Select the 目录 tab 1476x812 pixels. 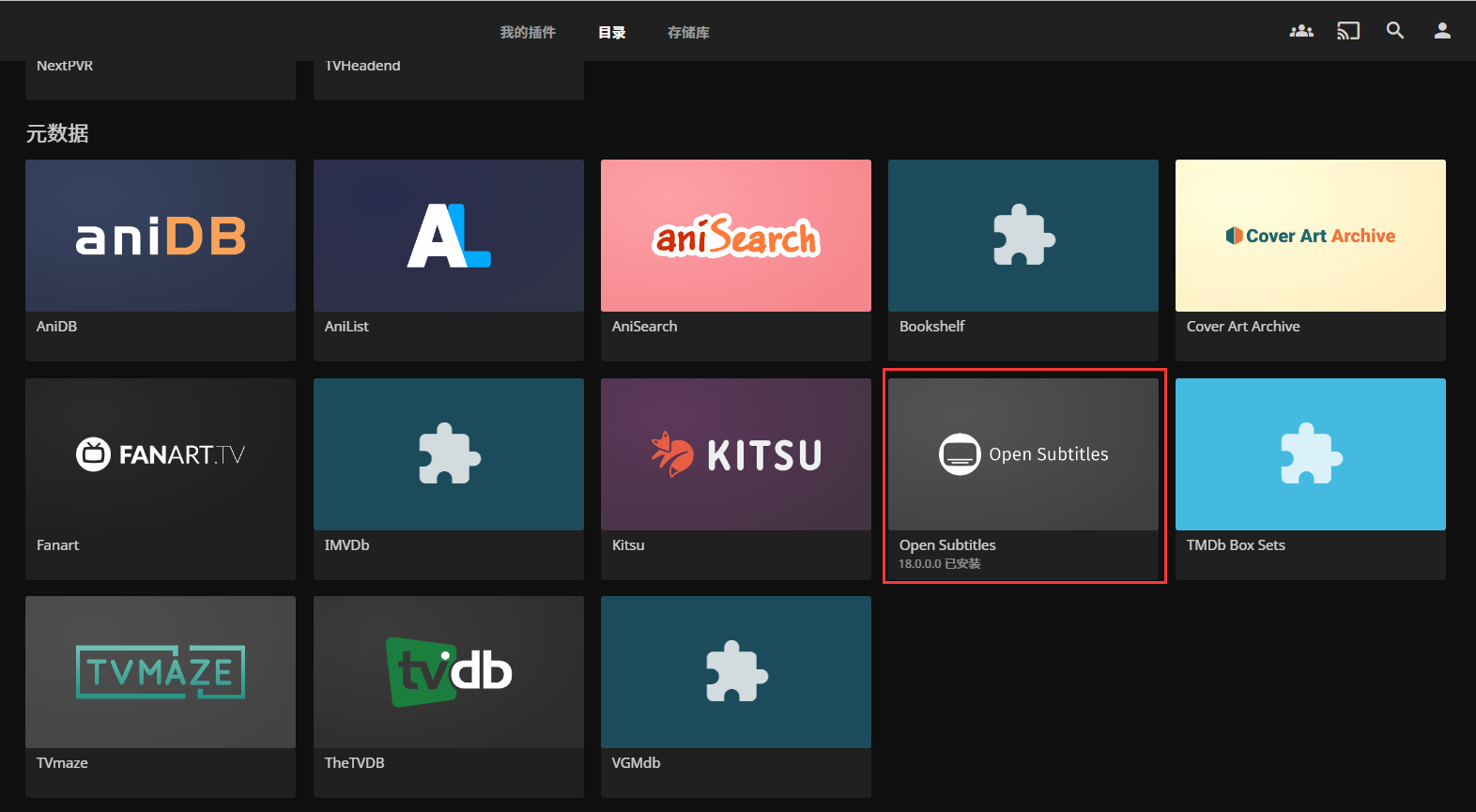pyautogui.click(x=612, y=33)
